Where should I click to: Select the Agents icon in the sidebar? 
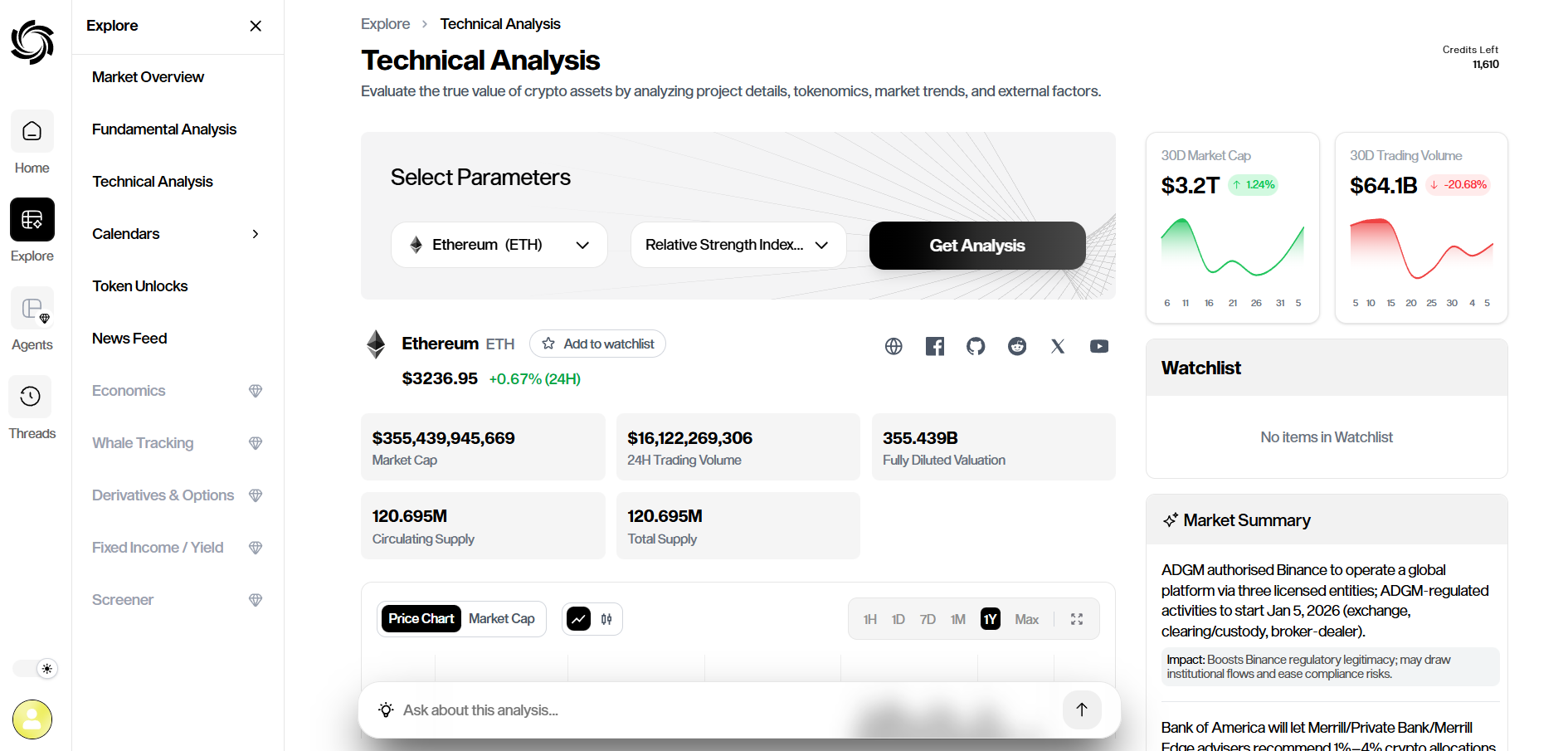click(32, 313)
